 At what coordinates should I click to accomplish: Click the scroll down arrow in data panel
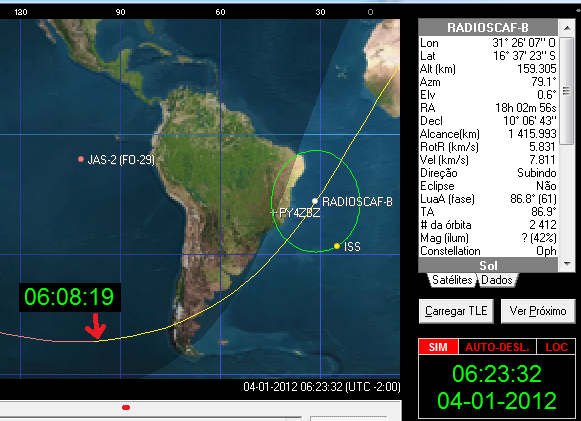pos(567,264)
